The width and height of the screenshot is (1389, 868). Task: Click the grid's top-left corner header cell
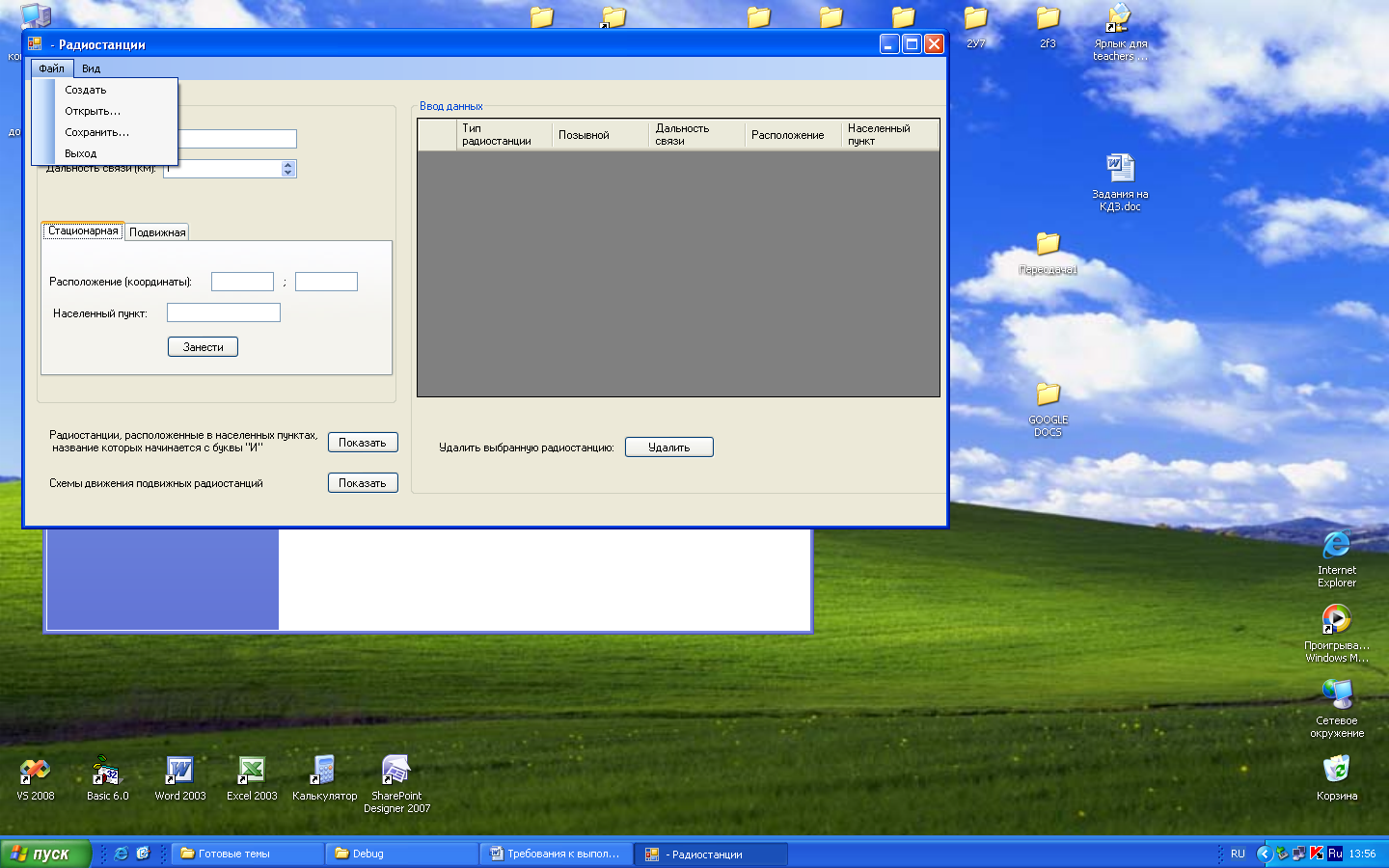point(437,135)
